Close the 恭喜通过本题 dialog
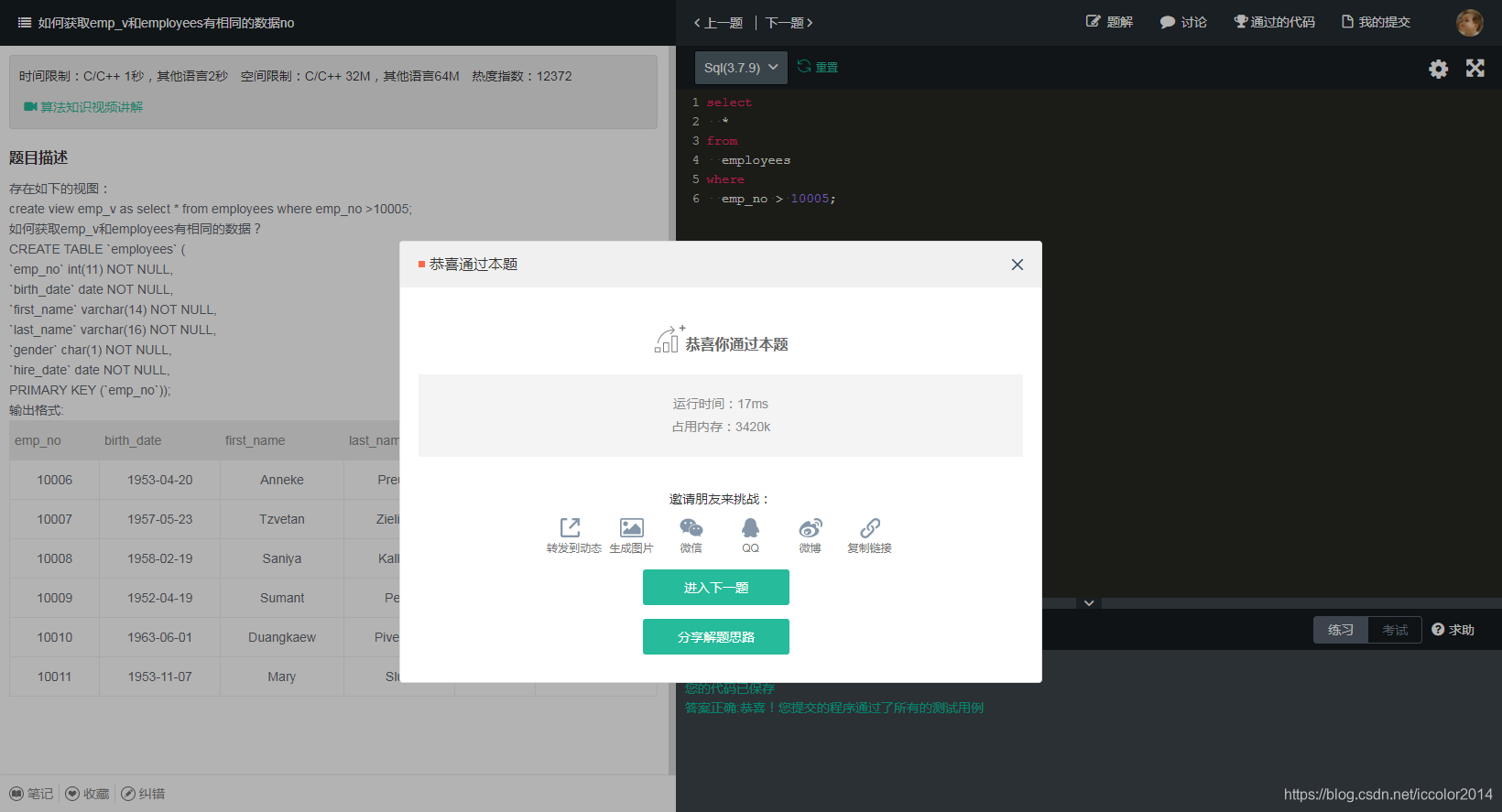 (1018, 265)
